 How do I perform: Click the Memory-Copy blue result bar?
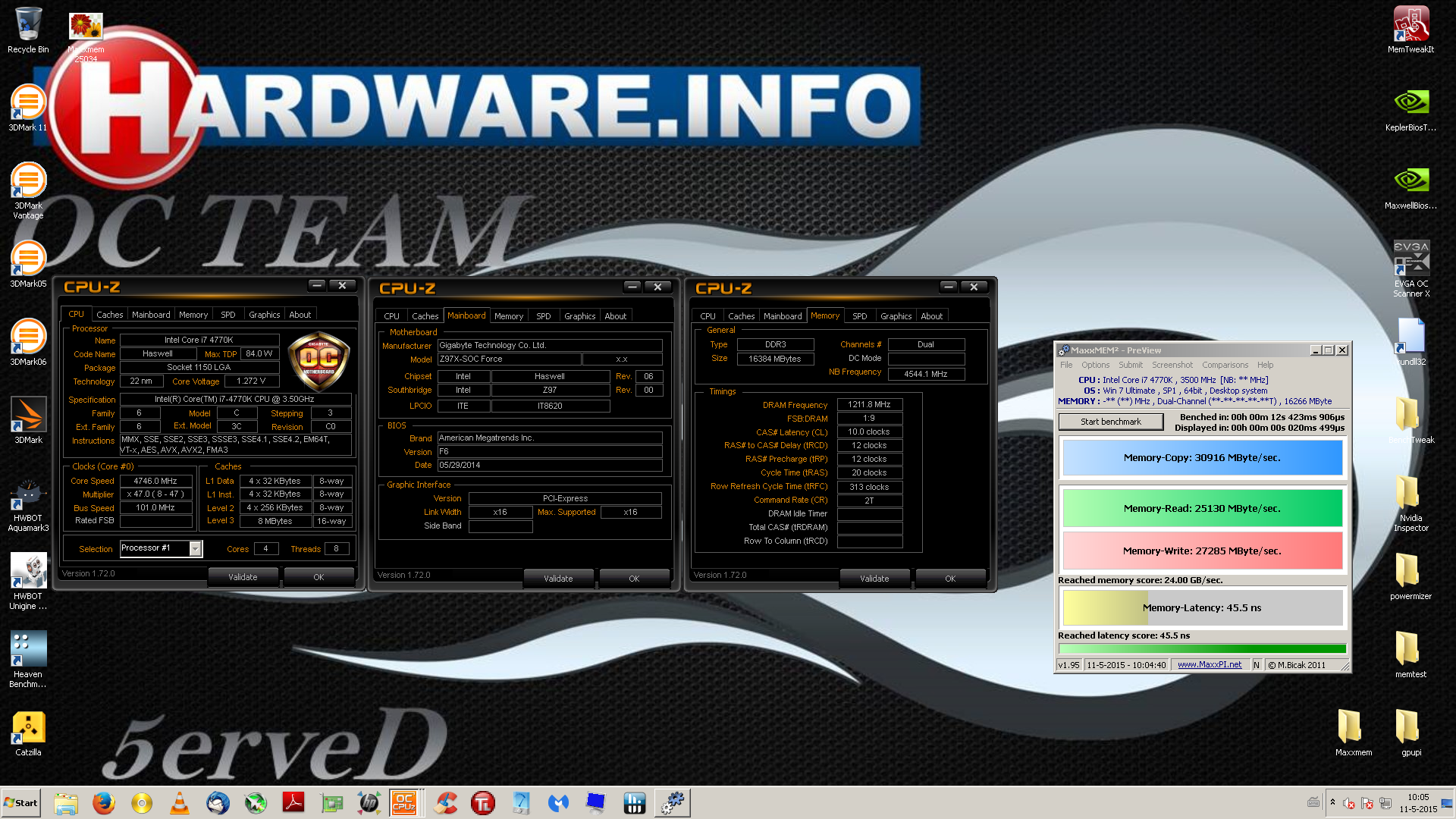(x=1202, y=458)
